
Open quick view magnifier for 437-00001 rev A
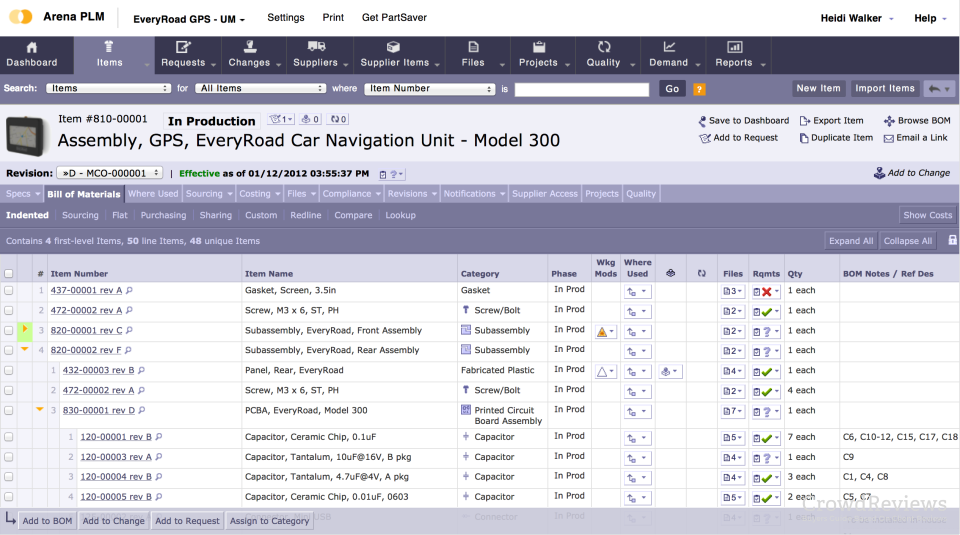click(x=129, y=291)
